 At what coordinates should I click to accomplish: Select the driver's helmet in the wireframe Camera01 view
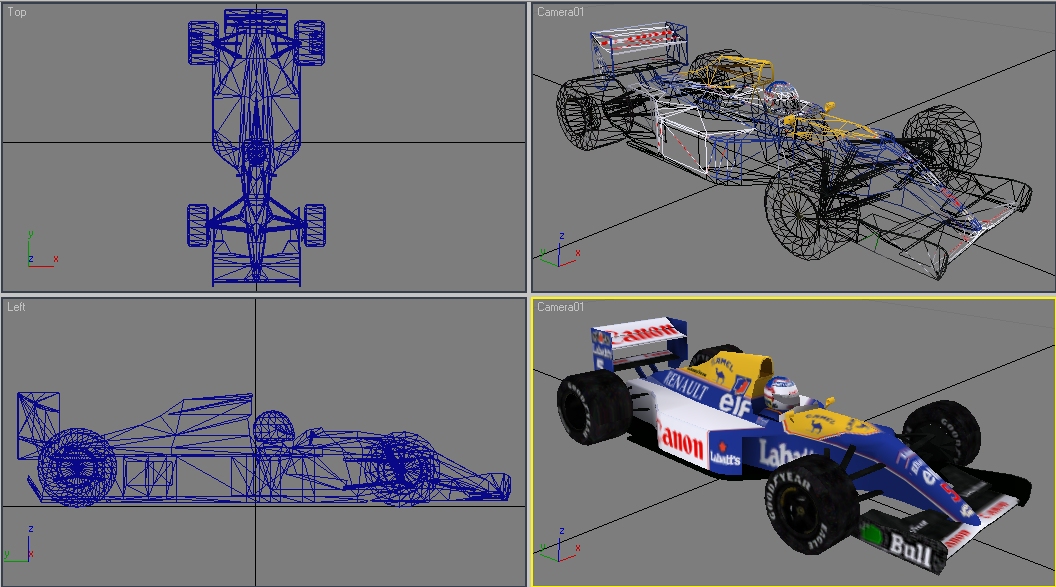(781, 98)
